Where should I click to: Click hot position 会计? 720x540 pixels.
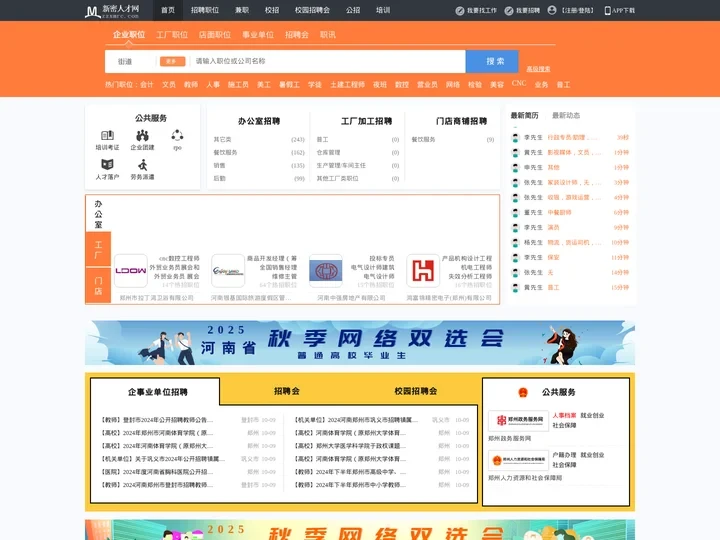[147, 85]
